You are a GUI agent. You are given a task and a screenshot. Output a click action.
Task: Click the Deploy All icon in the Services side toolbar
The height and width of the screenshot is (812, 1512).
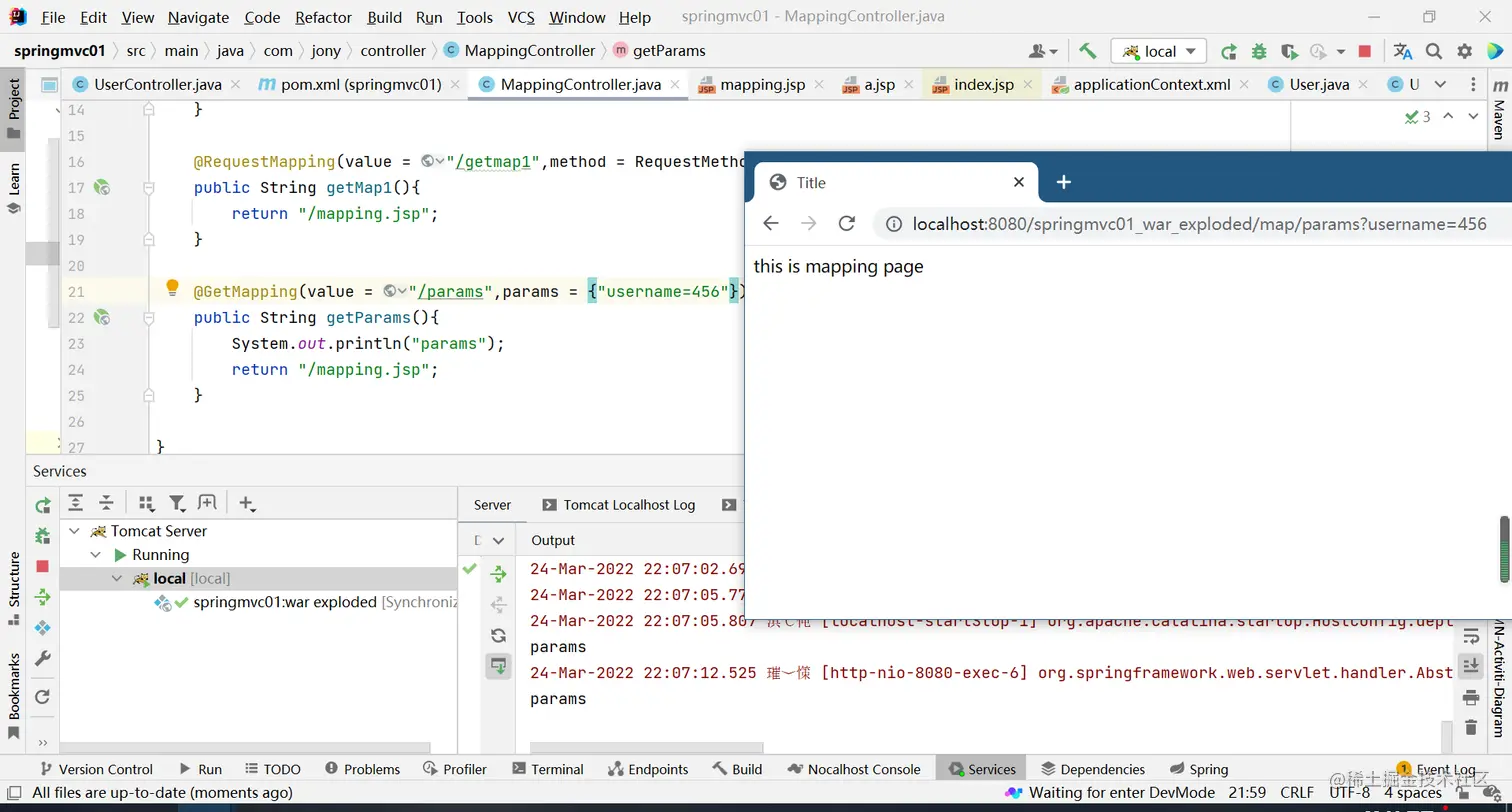tap(42, 597)
